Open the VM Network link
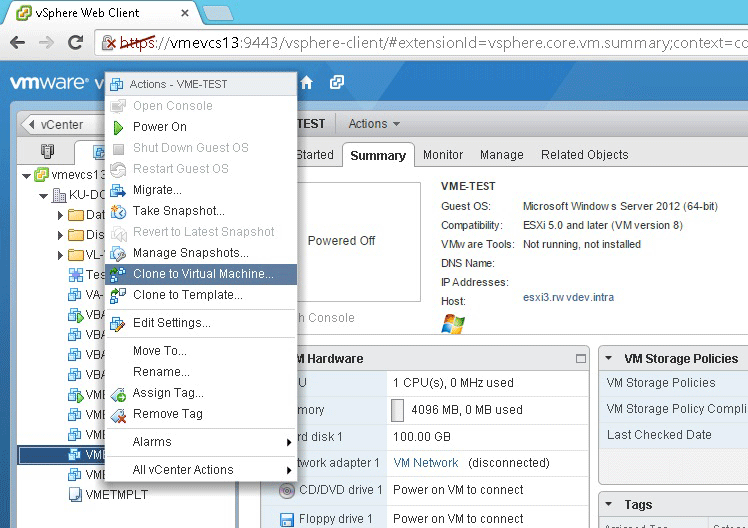 pyautogui.click(x=426, y=463)
